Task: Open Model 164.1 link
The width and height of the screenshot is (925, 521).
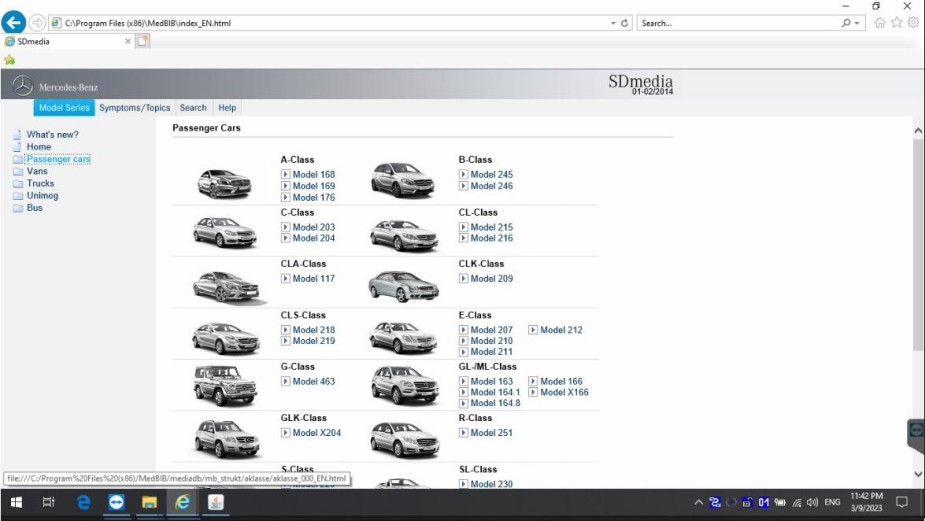Action: click(x=496, y=392)
